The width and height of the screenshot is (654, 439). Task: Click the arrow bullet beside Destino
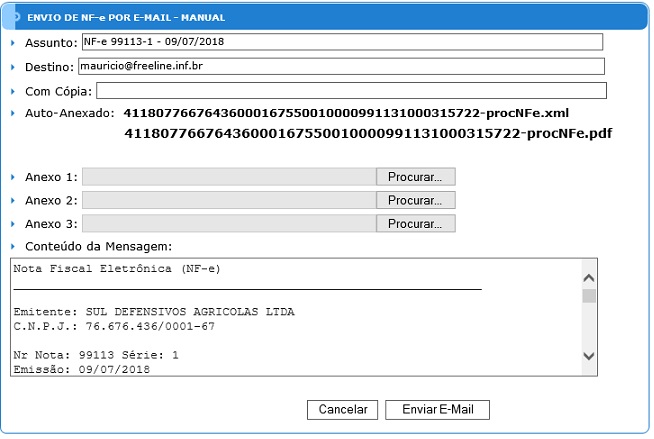13,67
